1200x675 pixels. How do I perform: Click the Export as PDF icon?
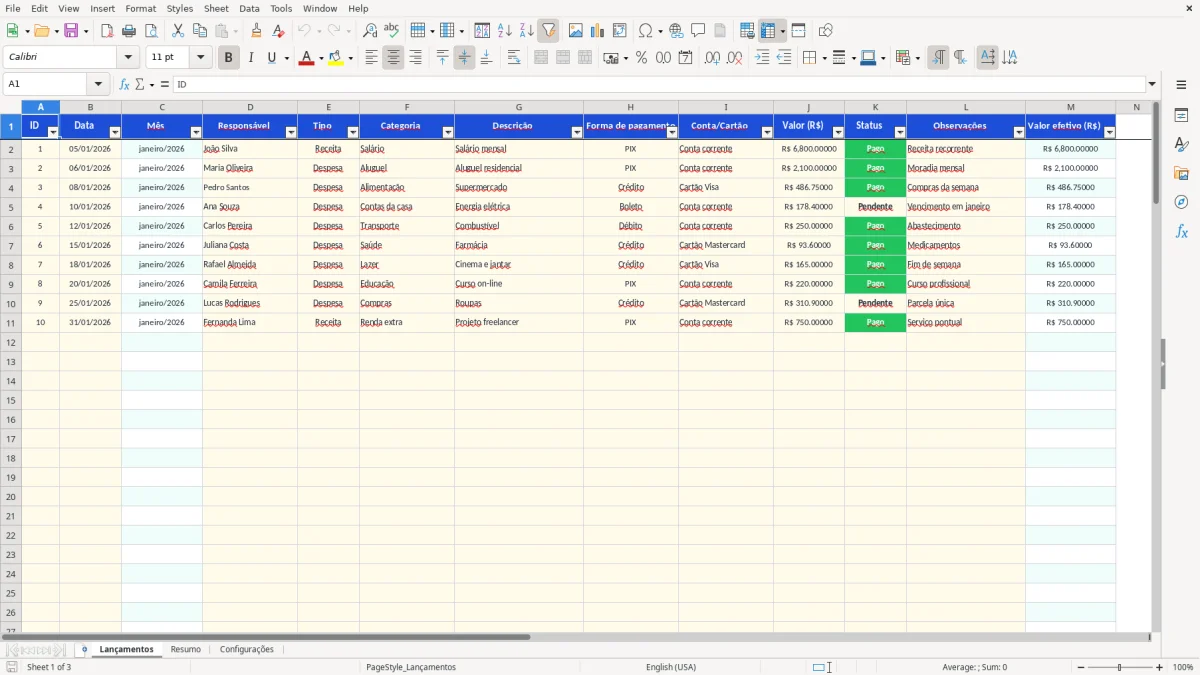(107, 31)
